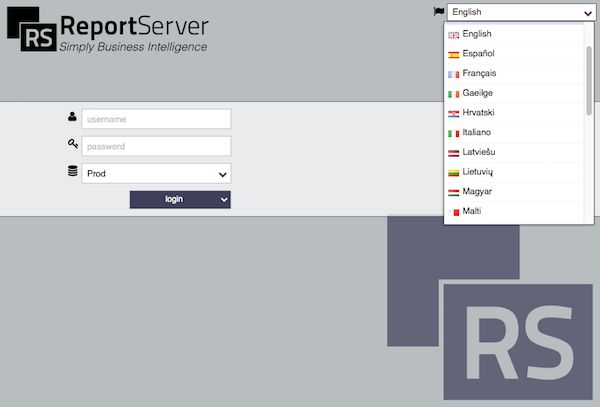Click the UK flag next to English
Screen dimensions: 600x407
point(453,35)
